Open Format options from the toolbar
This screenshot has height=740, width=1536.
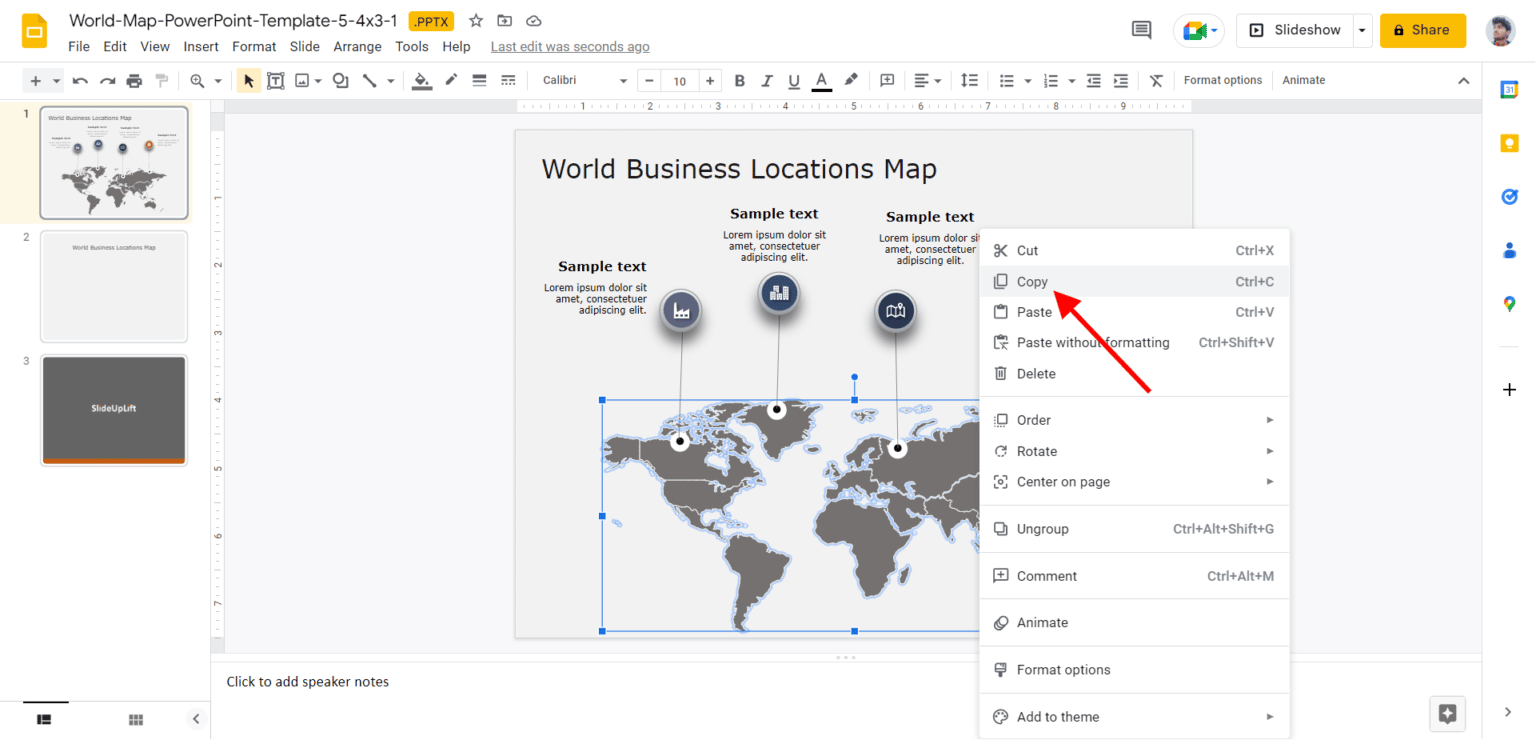(x=1223, y=80)
